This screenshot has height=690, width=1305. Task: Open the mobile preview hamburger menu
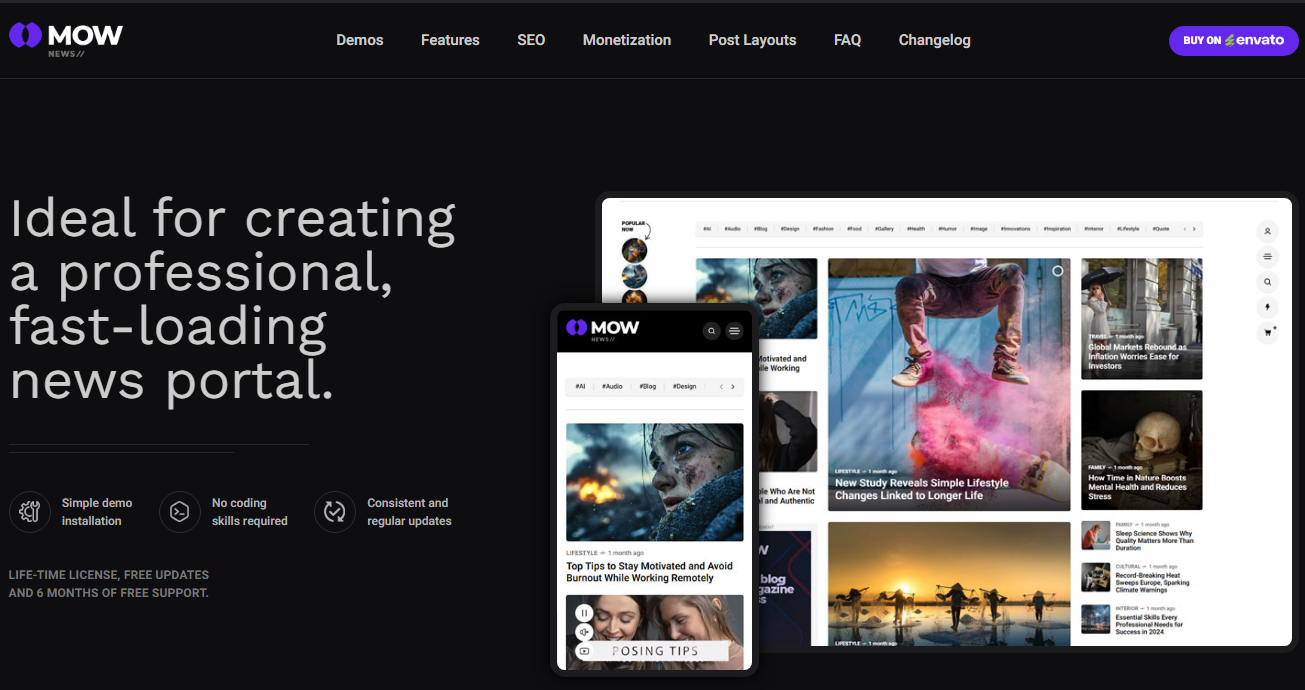[x=734, y=330]
